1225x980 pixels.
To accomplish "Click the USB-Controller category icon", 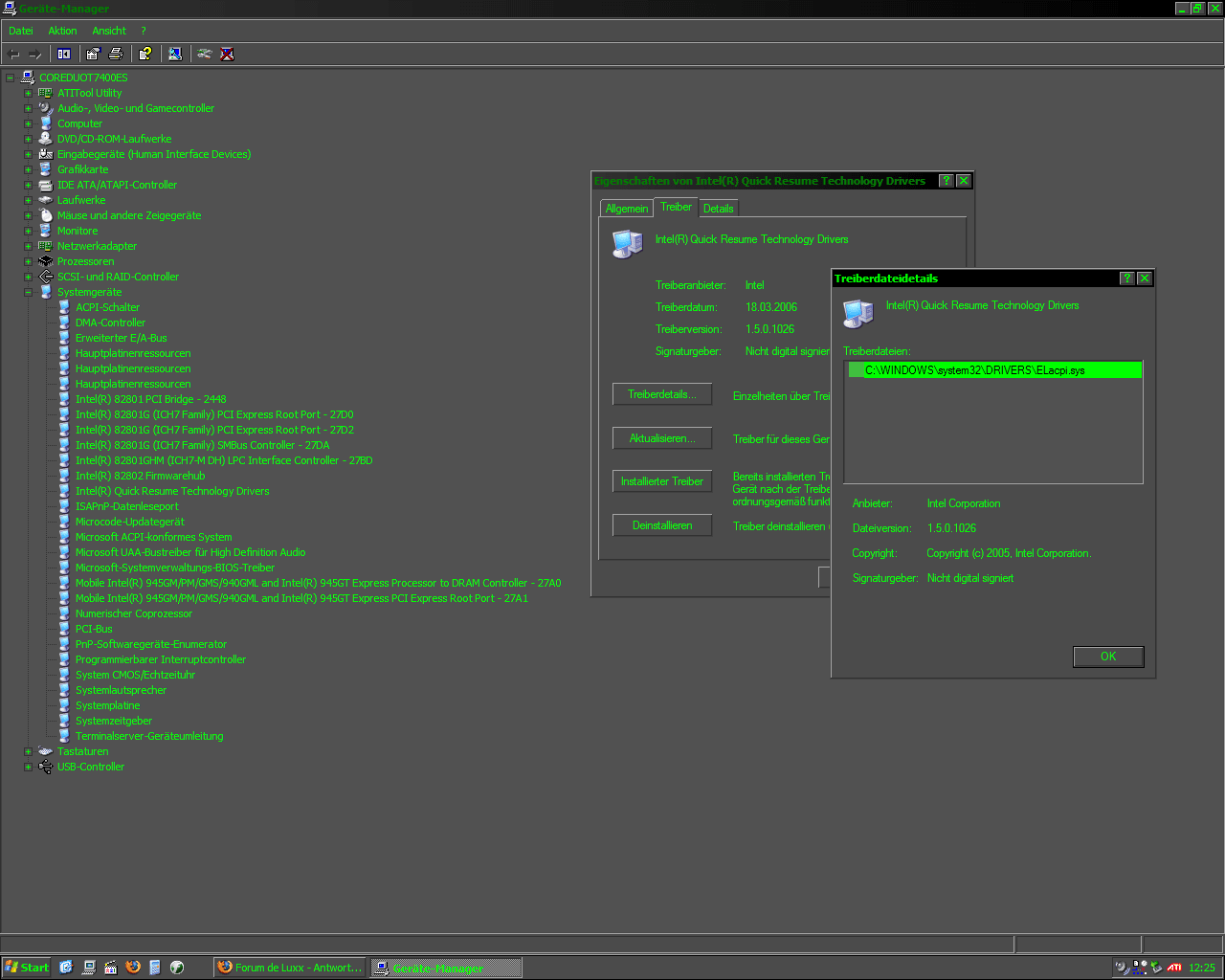I will click(x=45, y=767).
